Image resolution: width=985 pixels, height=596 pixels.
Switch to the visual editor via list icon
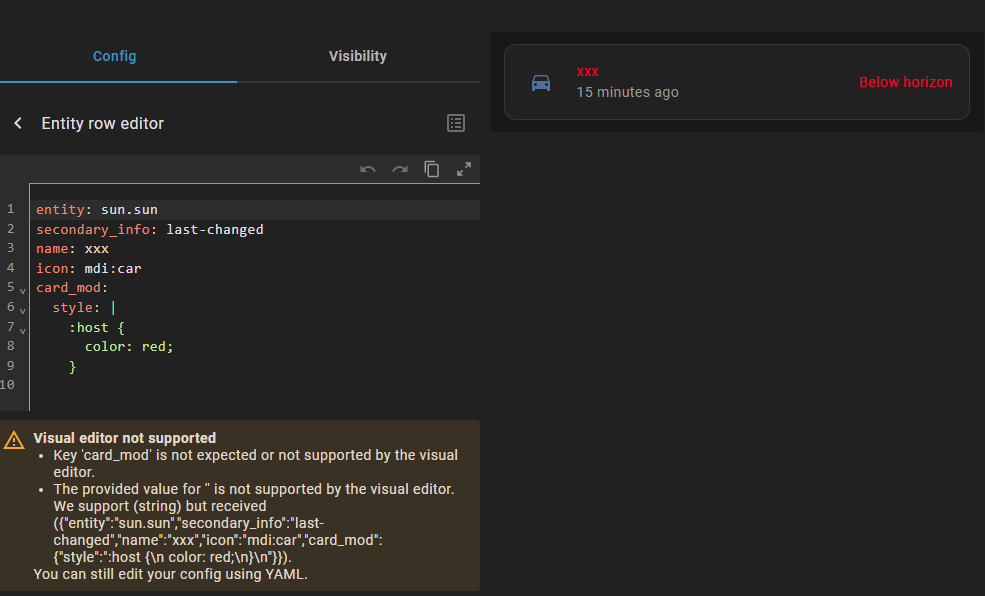click(x=456, y=123)
